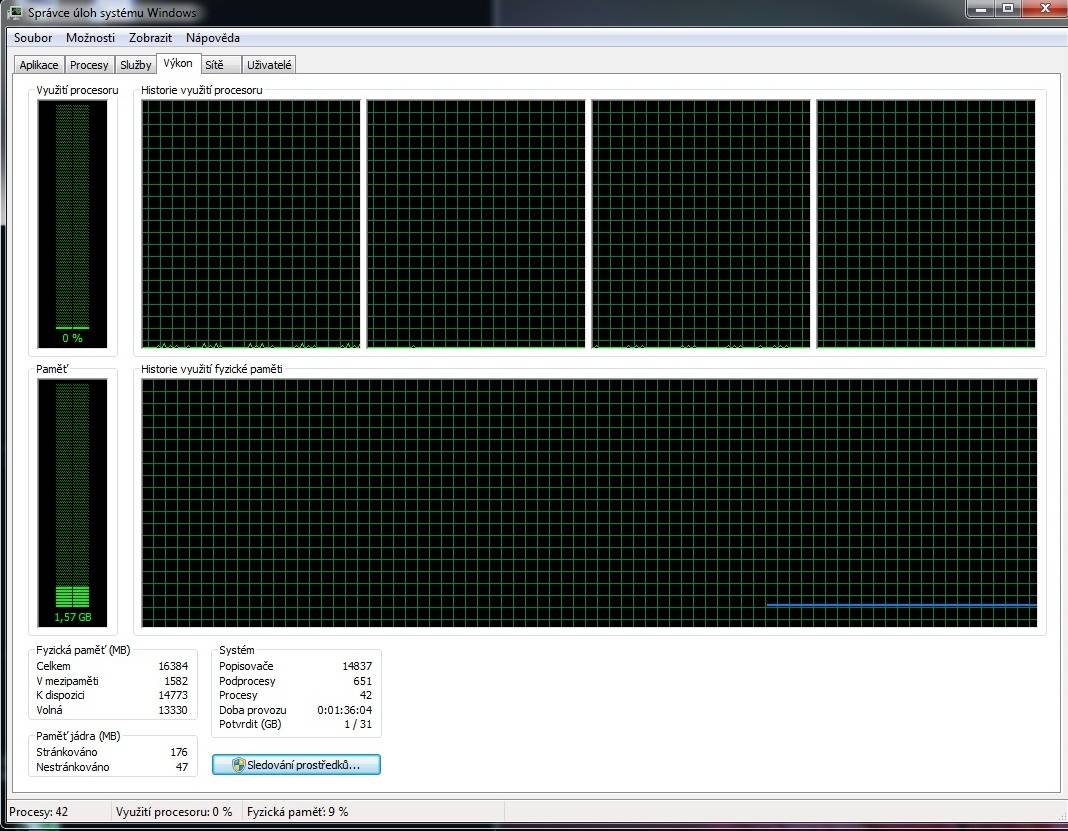The image size is (1068, 831).
Task: Click the Celkem value 16384
Action: click(173, 666)
